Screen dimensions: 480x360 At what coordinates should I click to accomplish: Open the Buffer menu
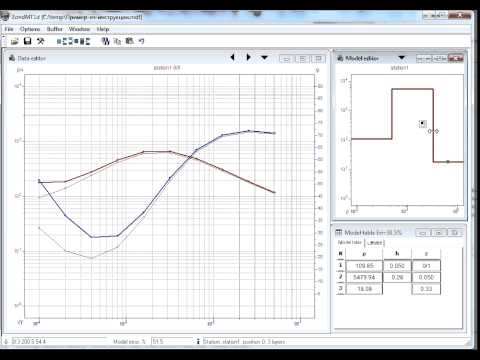pyautogui.click(x=54, y=29)
